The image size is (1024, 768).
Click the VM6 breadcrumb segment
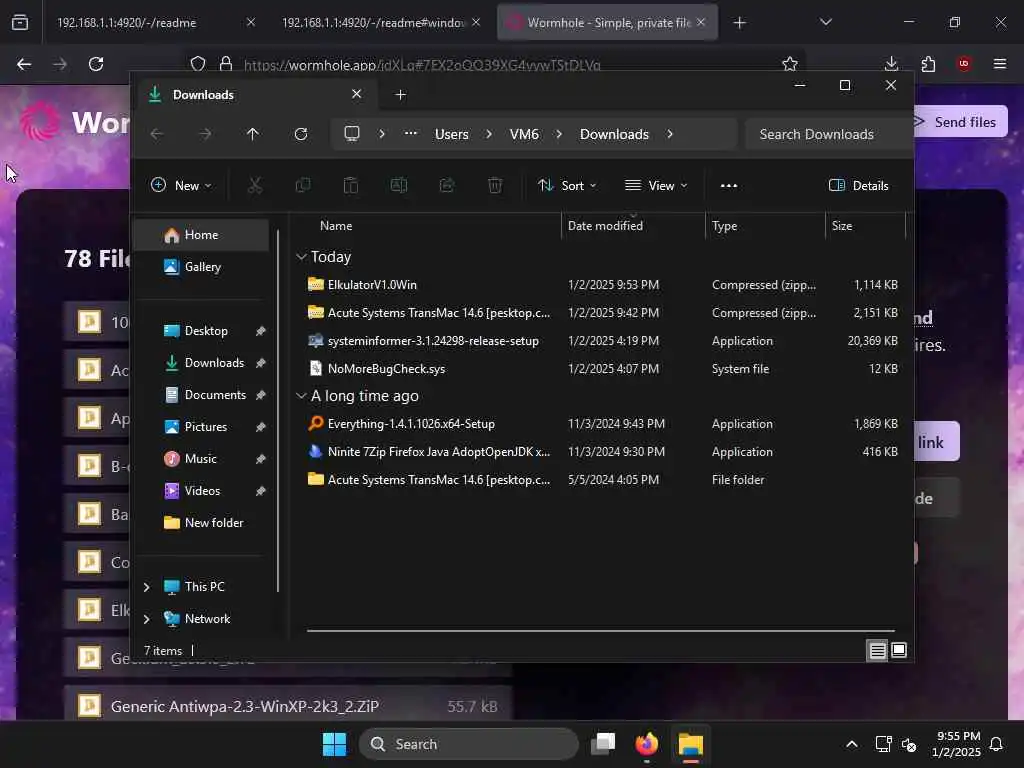(524, 135)
